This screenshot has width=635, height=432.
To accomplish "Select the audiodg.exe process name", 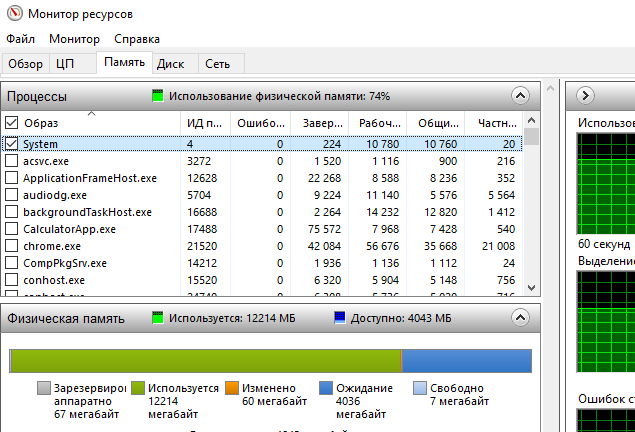I will coord(55,195).
